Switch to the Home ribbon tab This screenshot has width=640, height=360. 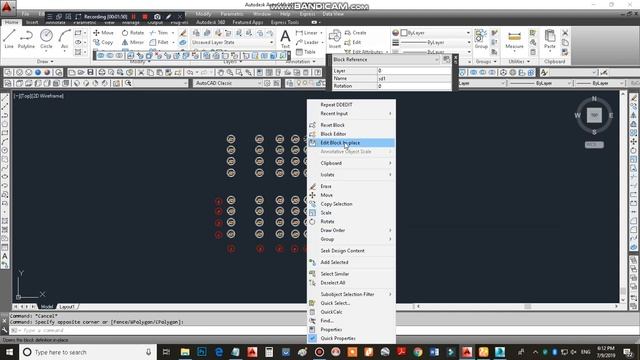pyautogui.click(x=11, y=22)
